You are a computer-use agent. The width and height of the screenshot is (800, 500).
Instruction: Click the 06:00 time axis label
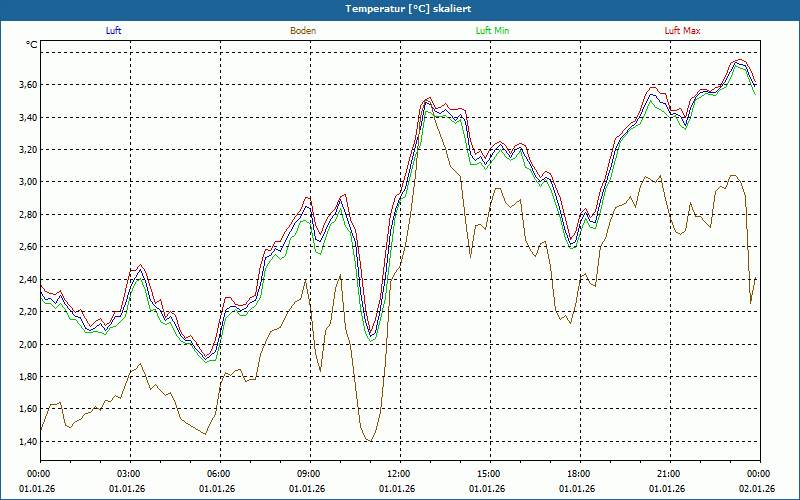click(218, 474)
